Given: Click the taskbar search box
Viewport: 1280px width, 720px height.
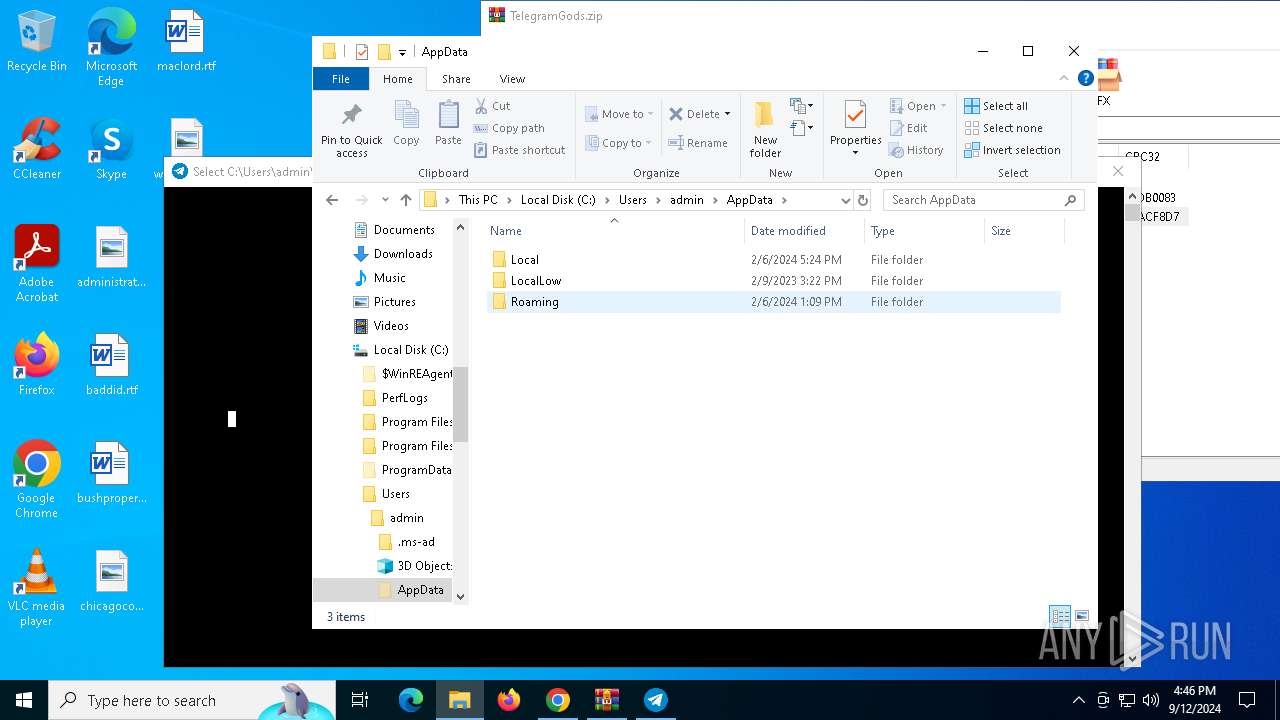Looking at the screenshot, I should click(192, 700).
